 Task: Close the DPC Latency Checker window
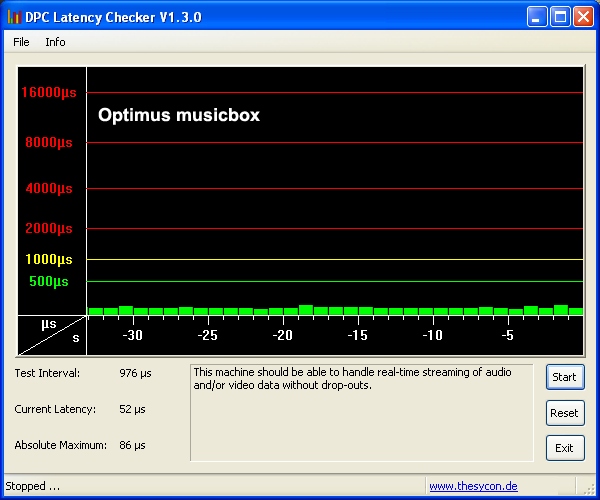click(583, 16)
